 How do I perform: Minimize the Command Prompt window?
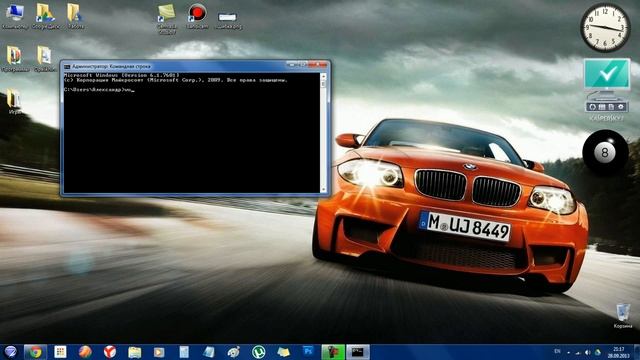tap(292, 64)
